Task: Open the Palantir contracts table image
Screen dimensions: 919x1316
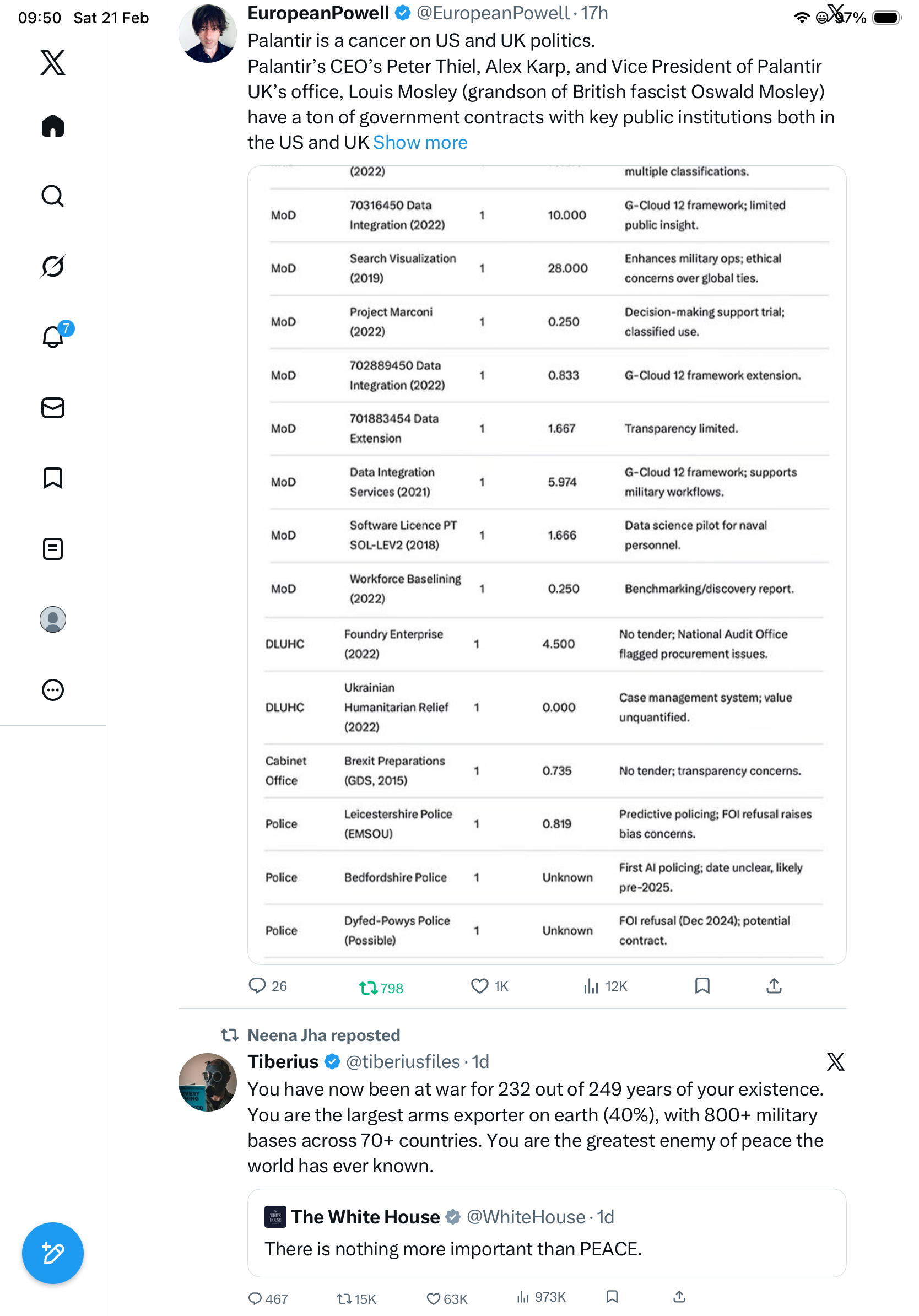Action: click(546, 564)
